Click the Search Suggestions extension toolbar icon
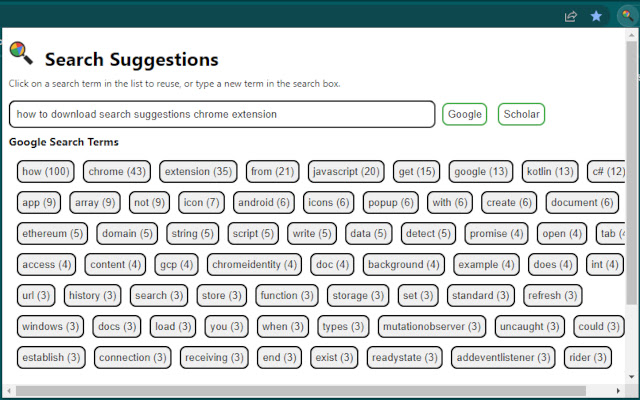 (627, 16)
